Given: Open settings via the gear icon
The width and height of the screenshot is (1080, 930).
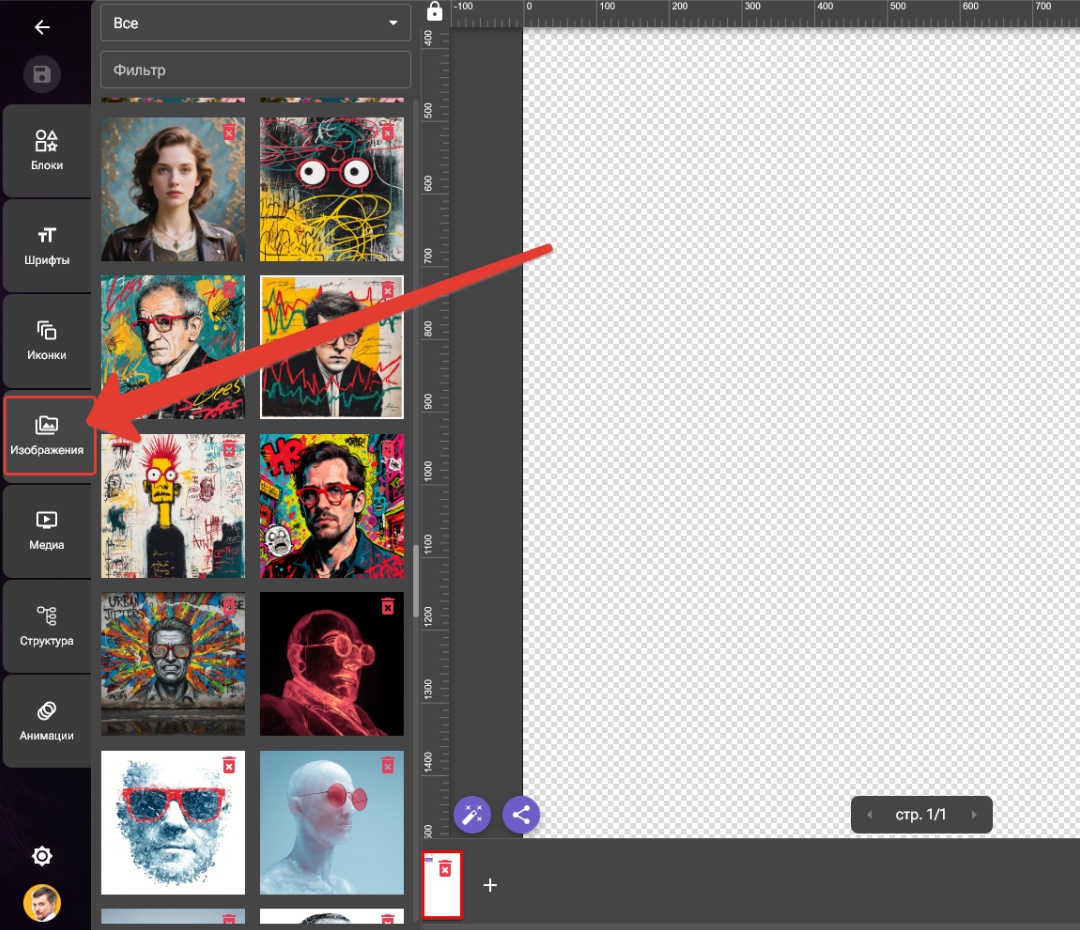Looking at the screenshot, I should pyautogui.click(x=42, y=856).
